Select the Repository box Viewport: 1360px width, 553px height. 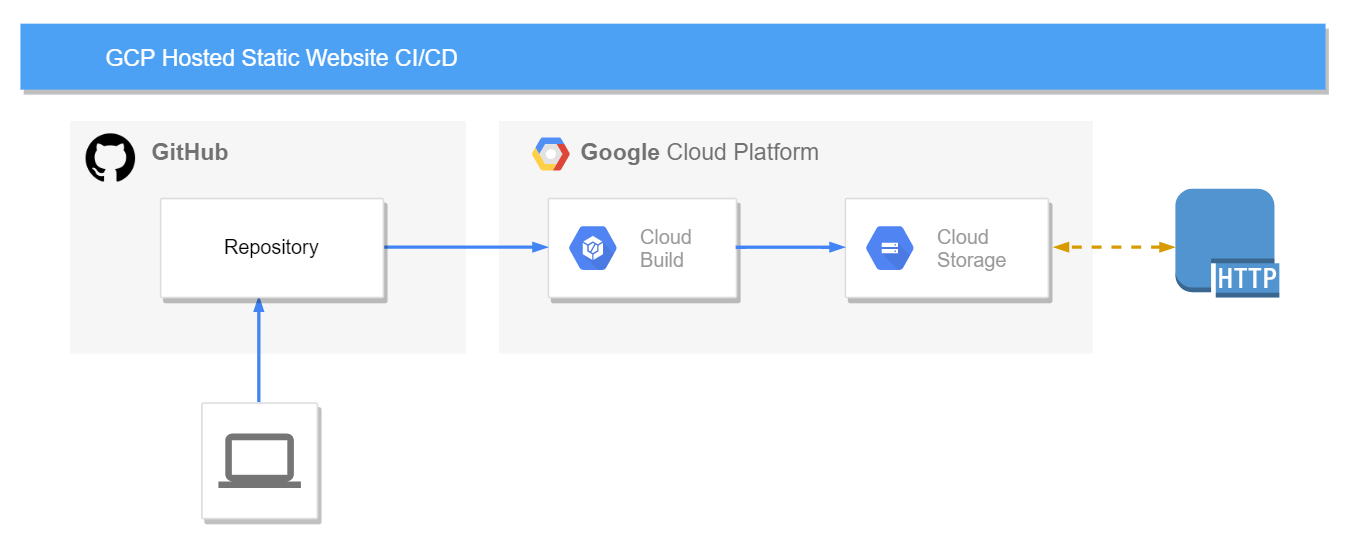pos(272,248)
